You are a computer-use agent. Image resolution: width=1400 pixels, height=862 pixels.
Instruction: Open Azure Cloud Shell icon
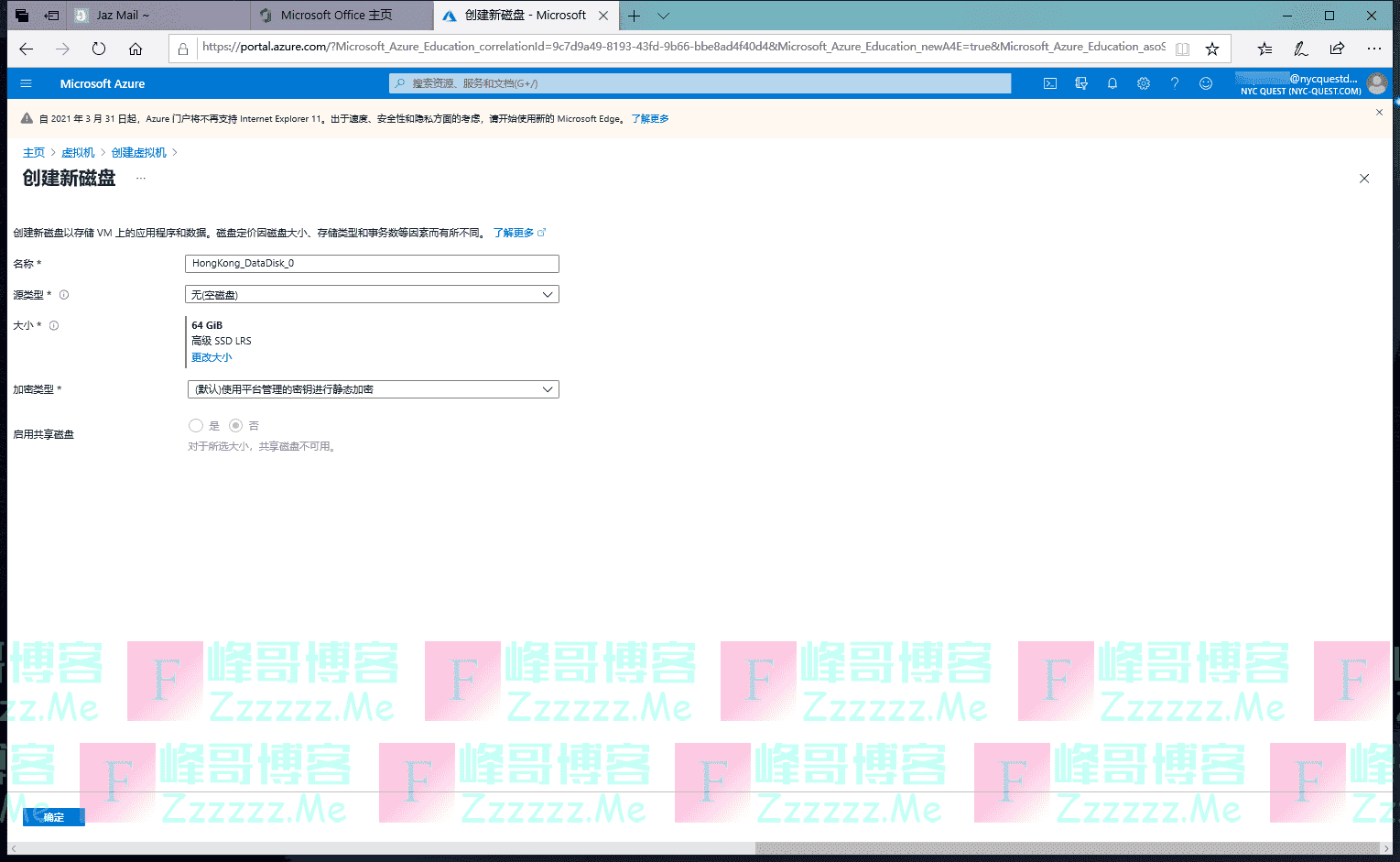[1050, 83]
